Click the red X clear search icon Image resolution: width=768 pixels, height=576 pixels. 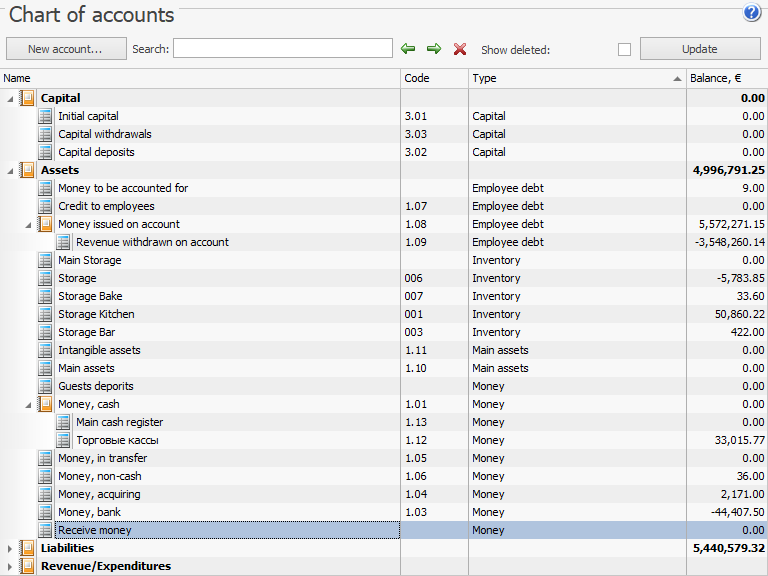pos(460,49)
